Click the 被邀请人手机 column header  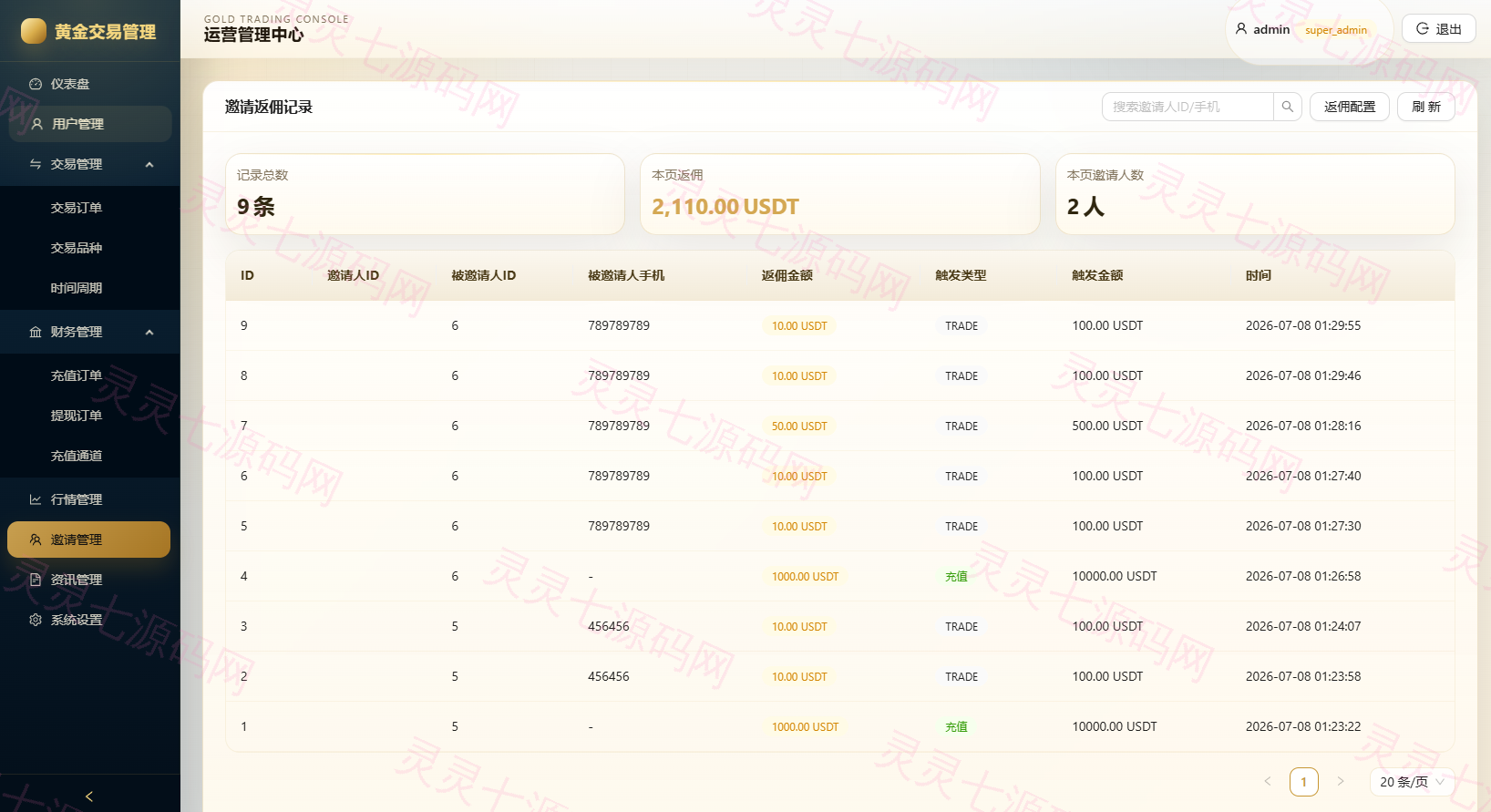pos(626,275)
